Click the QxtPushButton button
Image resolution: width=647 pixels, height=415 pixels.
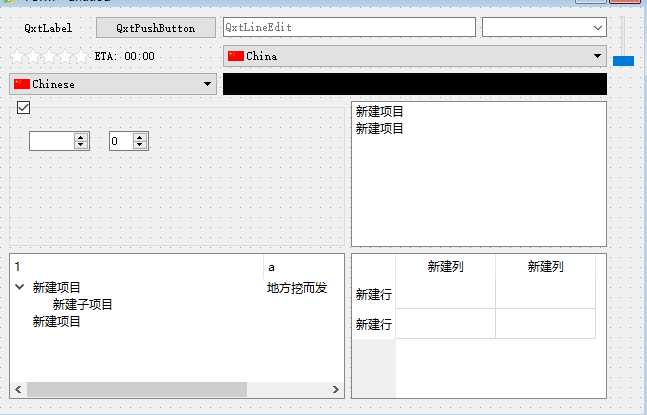(x=156, y=28)
